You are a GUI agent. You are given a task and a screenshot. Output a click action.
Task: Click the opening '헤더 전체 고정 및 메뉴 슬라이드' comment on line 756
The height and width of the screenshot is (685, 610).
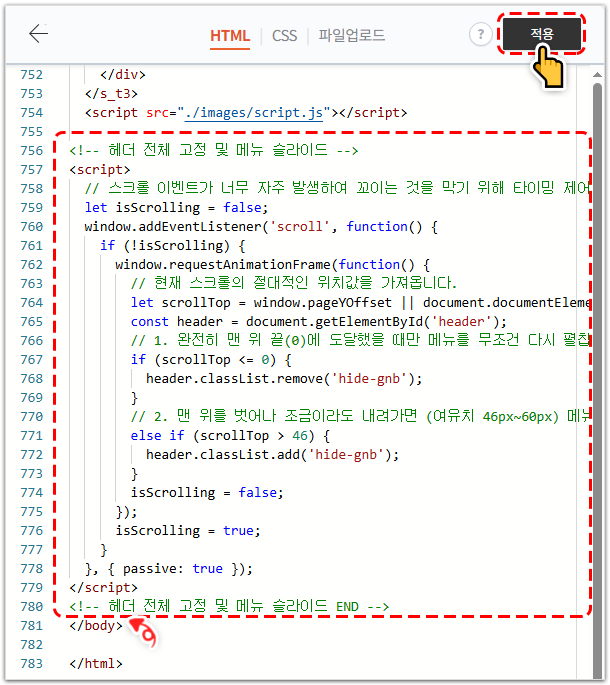click(214, 150)
